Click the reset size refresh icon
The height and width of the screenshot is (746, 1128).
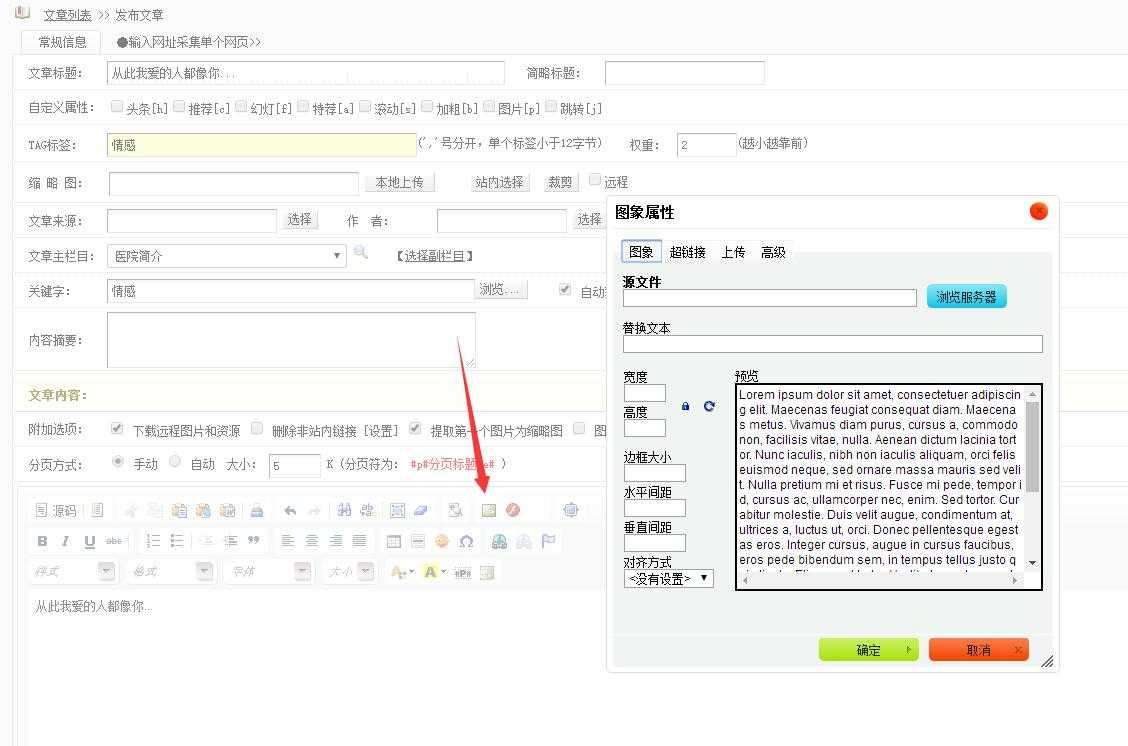(x=709, y=406)
